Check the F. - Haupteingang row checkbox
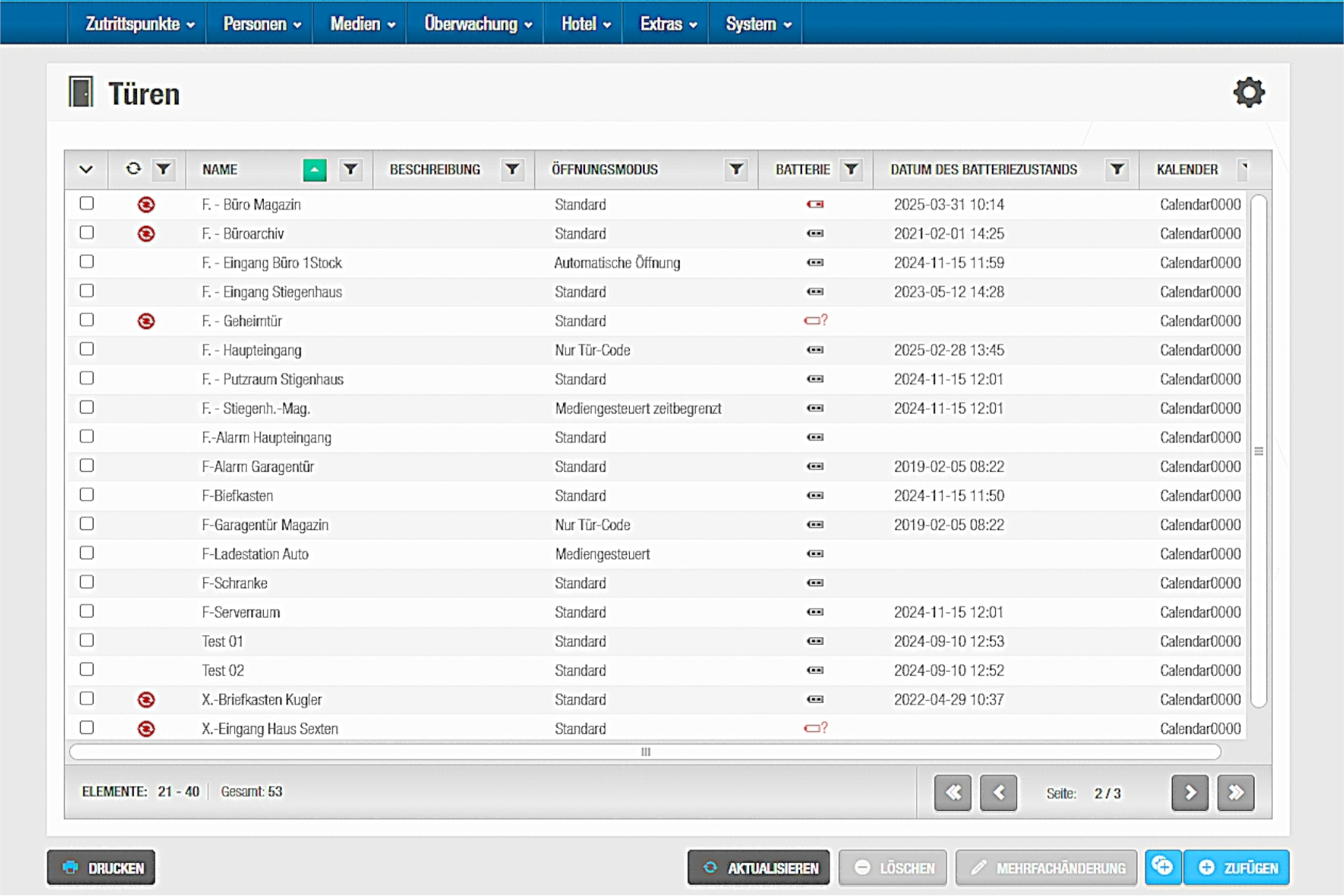Viewport: 1344px width, 896px height. point(86,349)
